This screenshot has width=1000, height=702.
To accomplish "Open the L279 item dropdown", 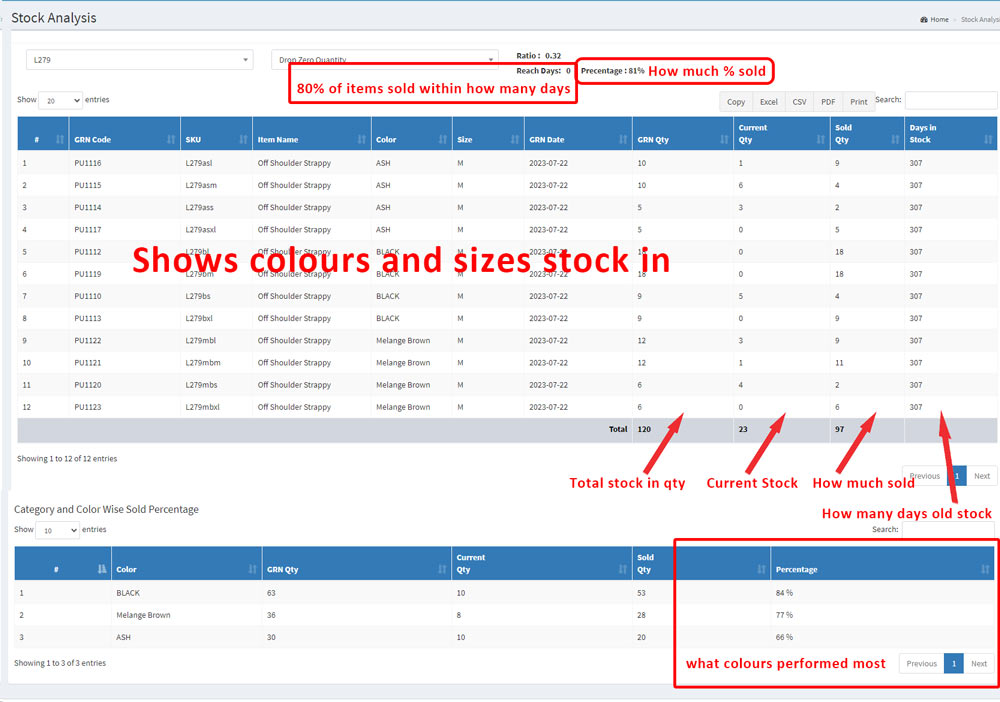I will [x=139, y=61].
